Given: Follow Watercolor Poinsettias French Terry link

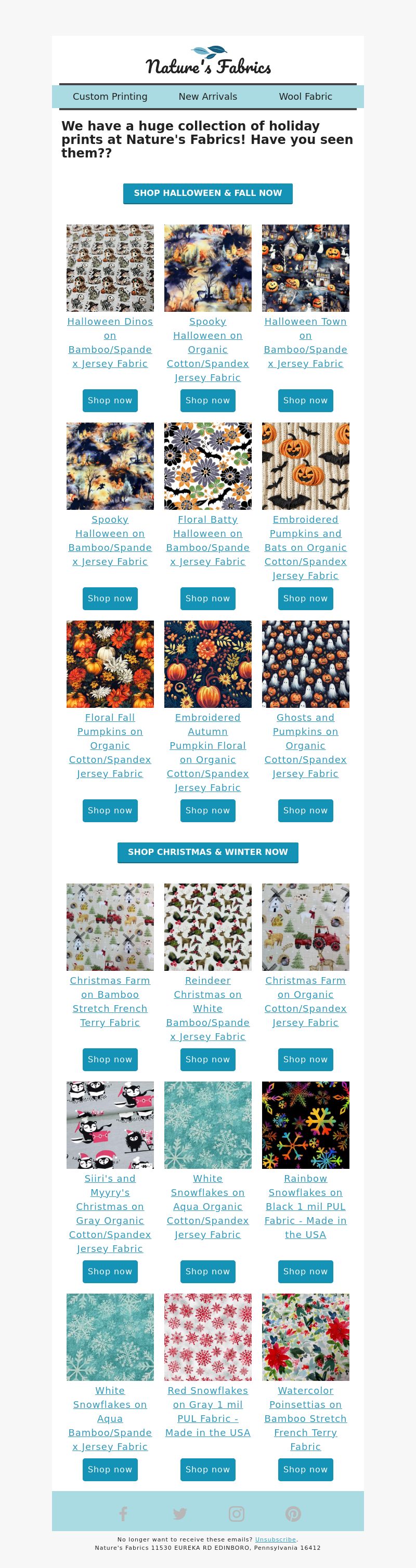Looking at the screenshot, I should 306,1418.
